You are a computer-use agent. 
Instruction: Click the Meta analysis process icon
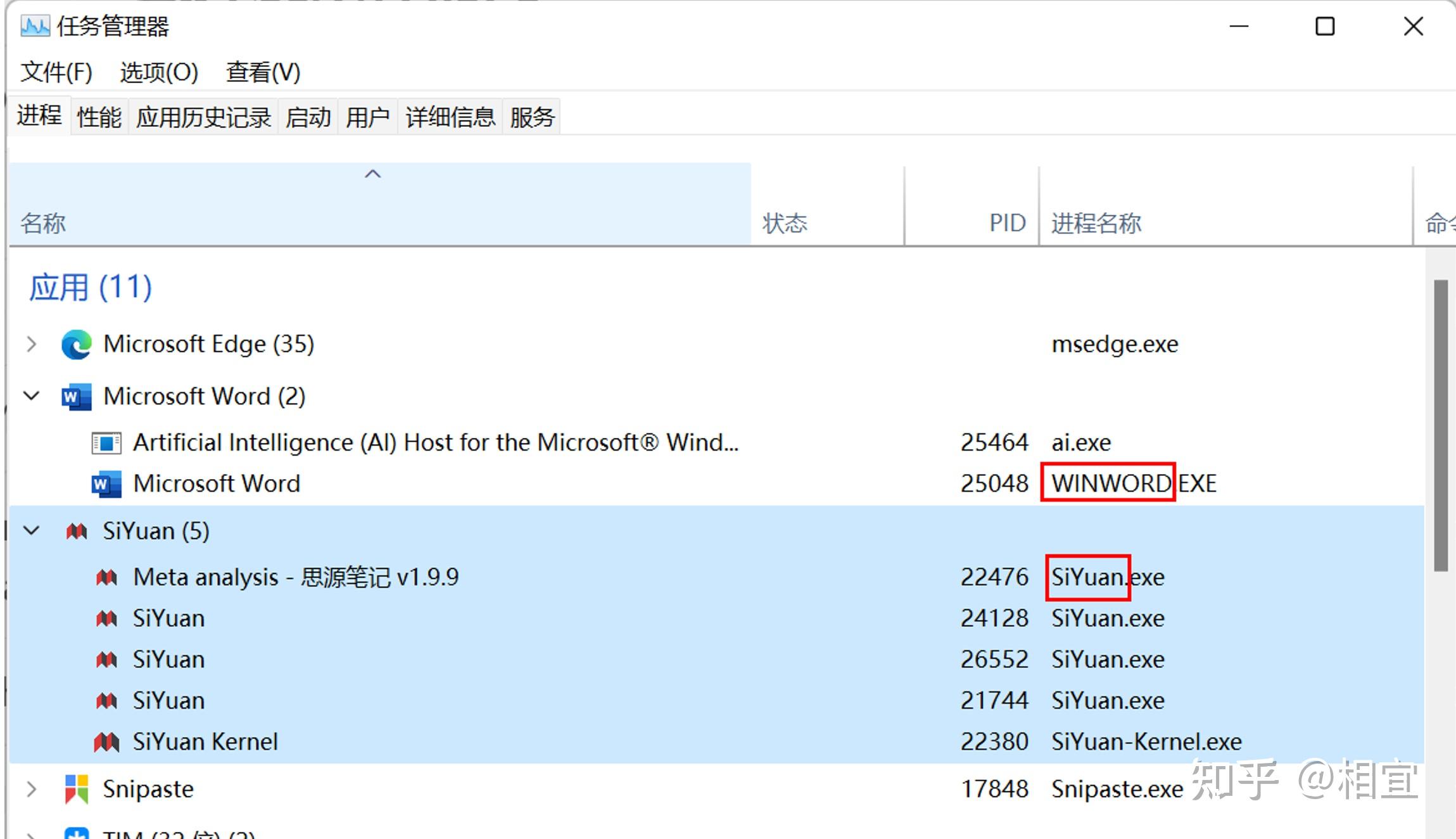tap(106, 577)
